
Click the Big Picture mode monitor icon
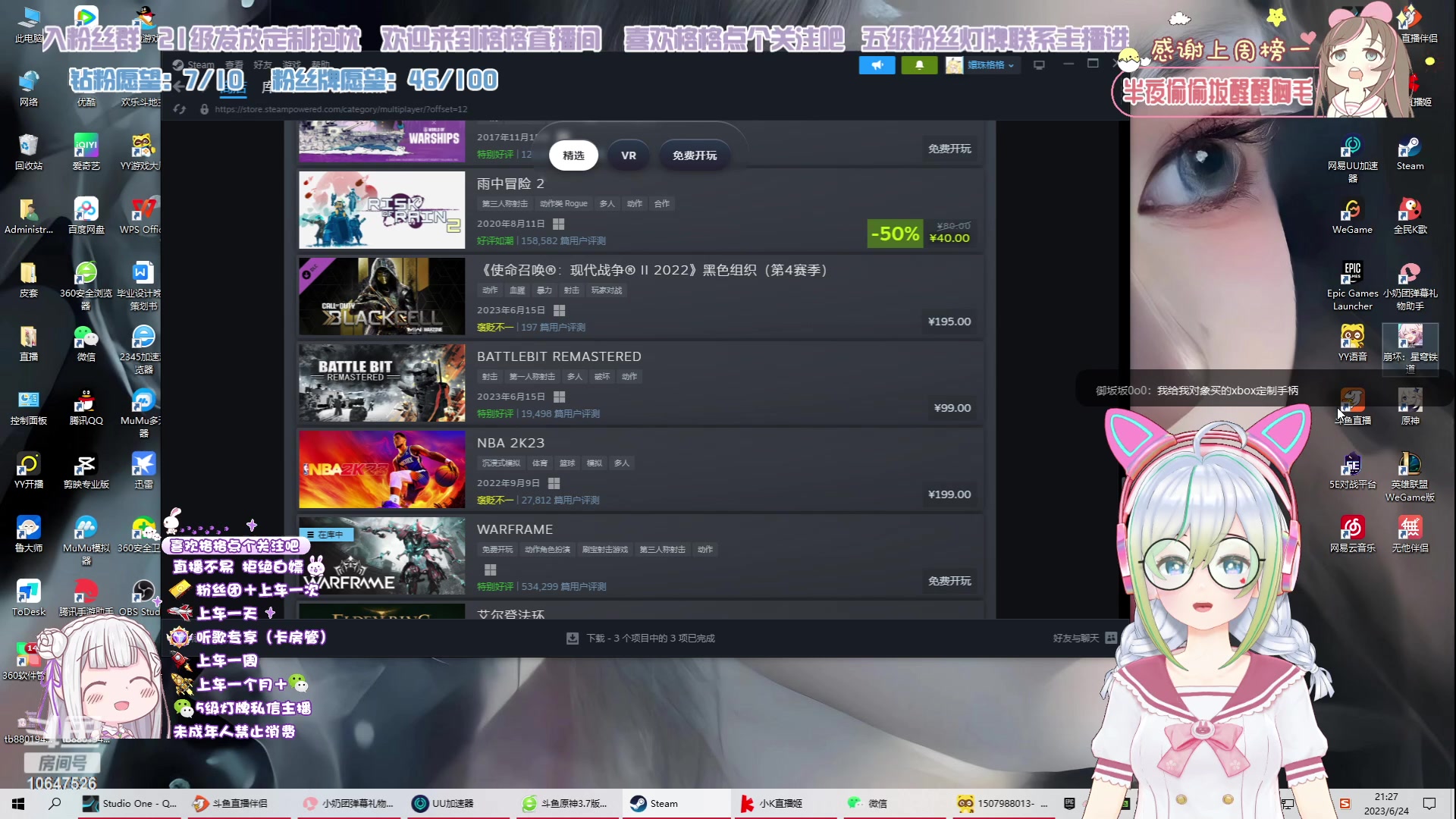coord(1039,65)
